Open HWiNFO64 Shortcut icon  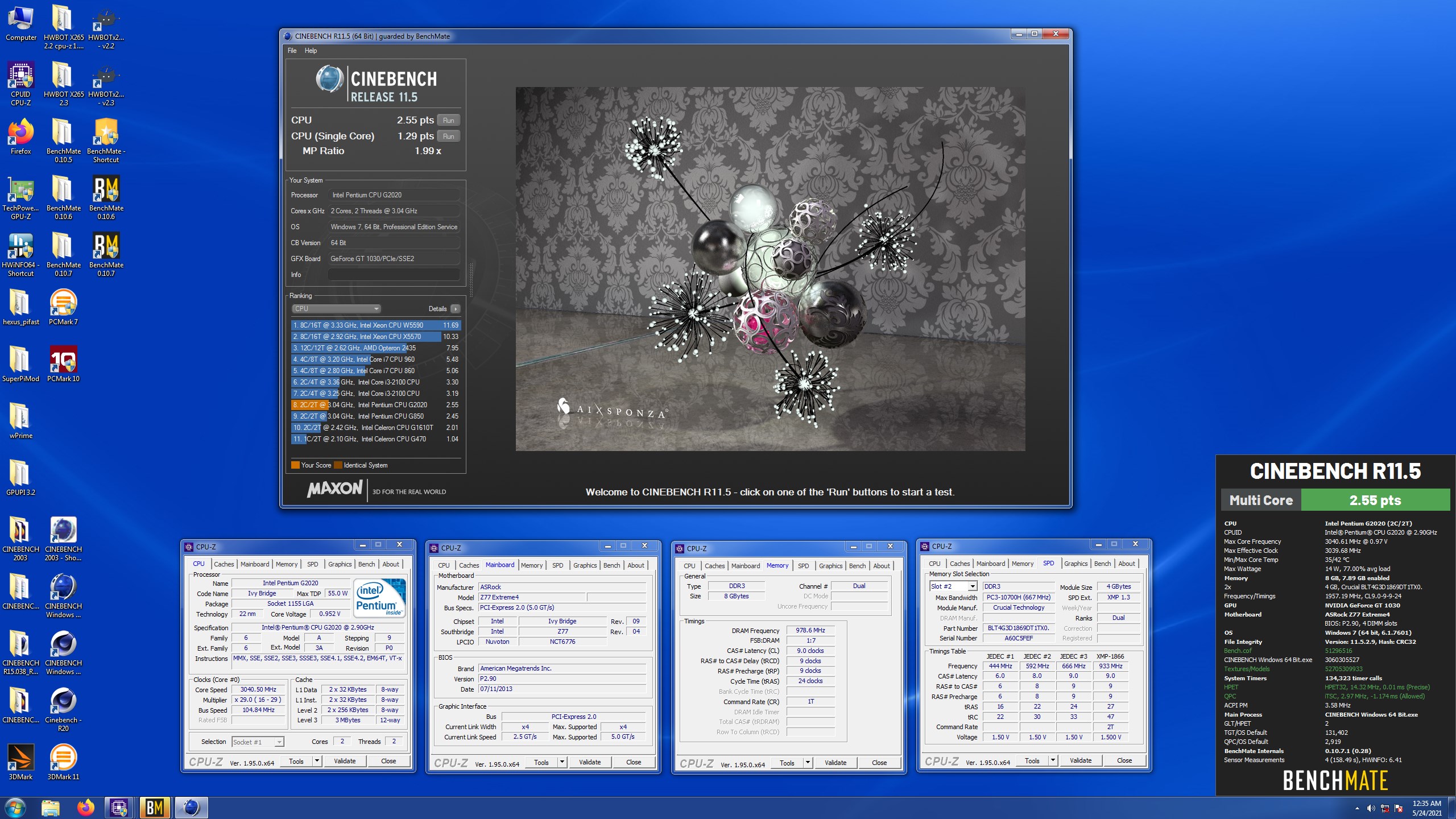(x=20, y=255)
